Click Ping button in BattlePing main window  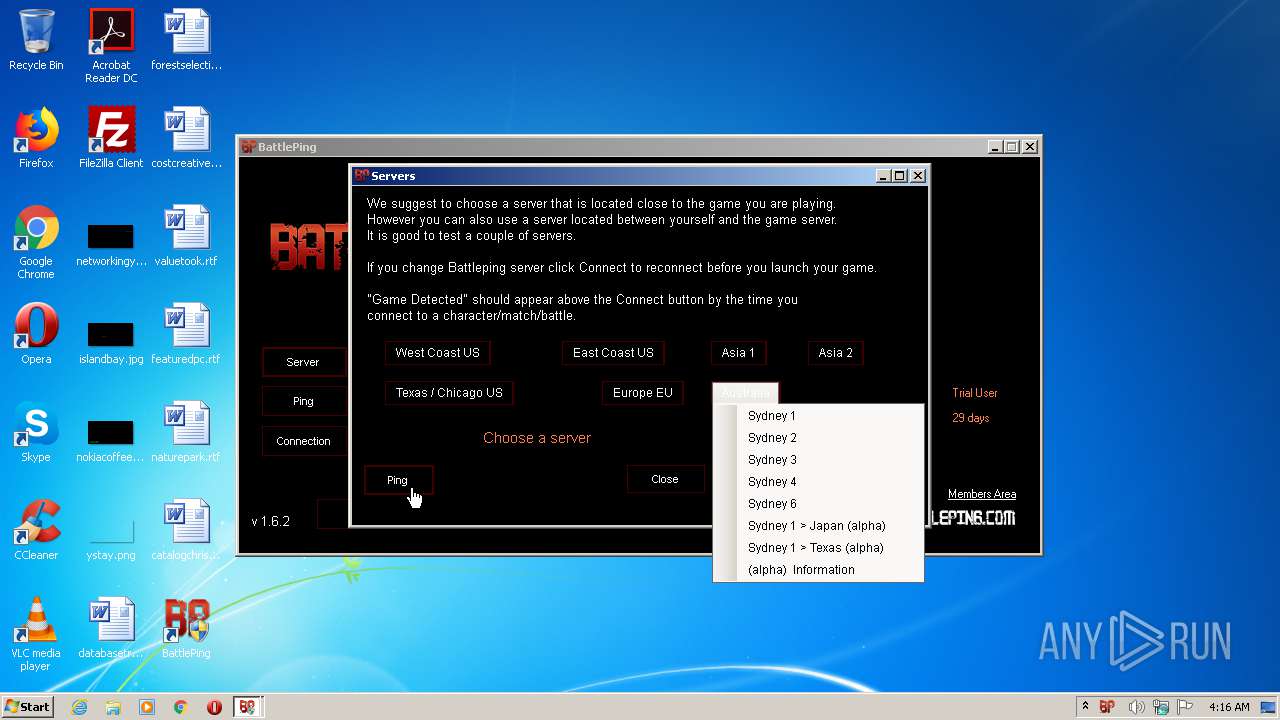click(x=303, y=401)
